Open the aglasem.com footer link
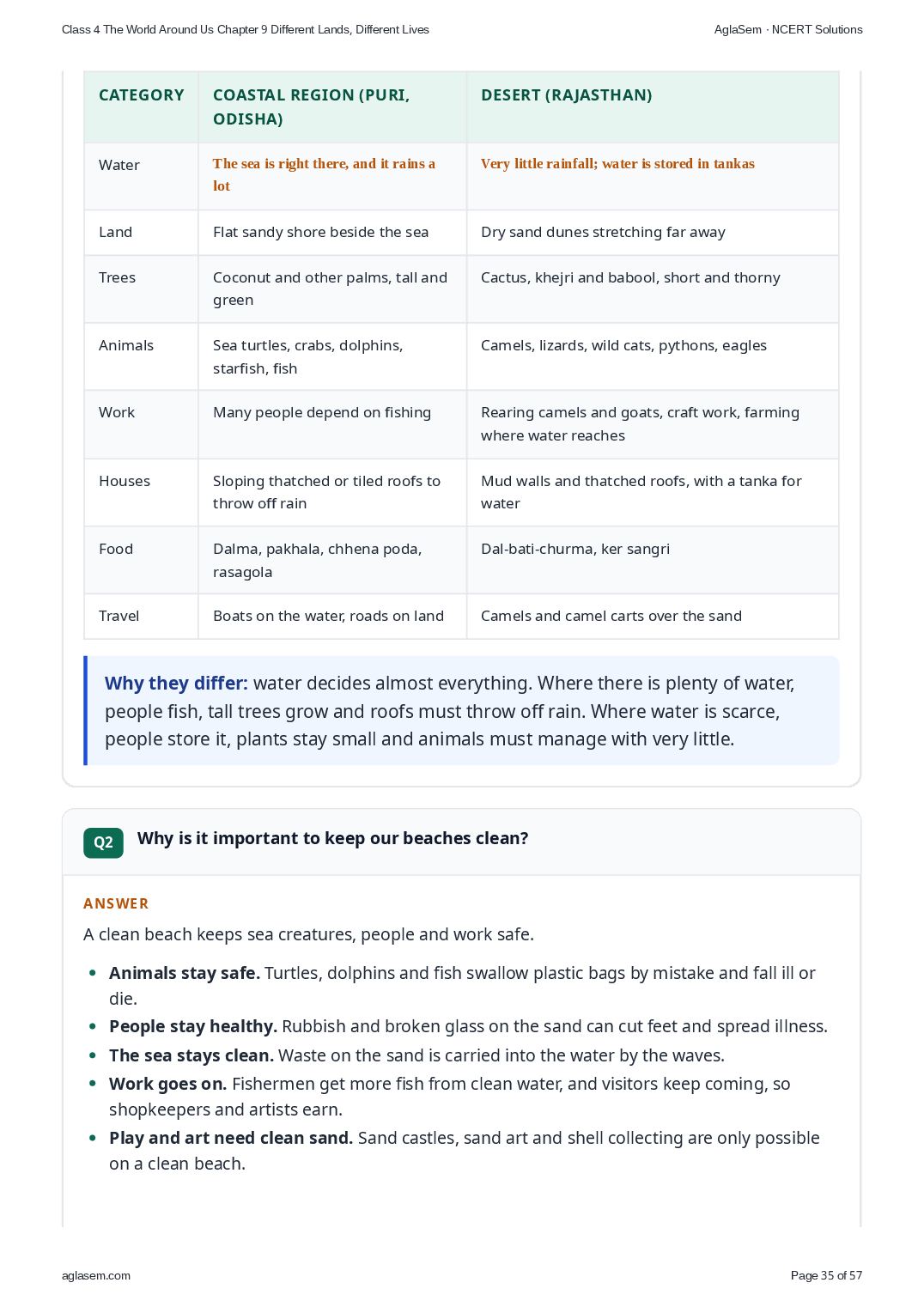Image resolution: width=924 pixels, height=1307 pixels. pos(96,1275)
